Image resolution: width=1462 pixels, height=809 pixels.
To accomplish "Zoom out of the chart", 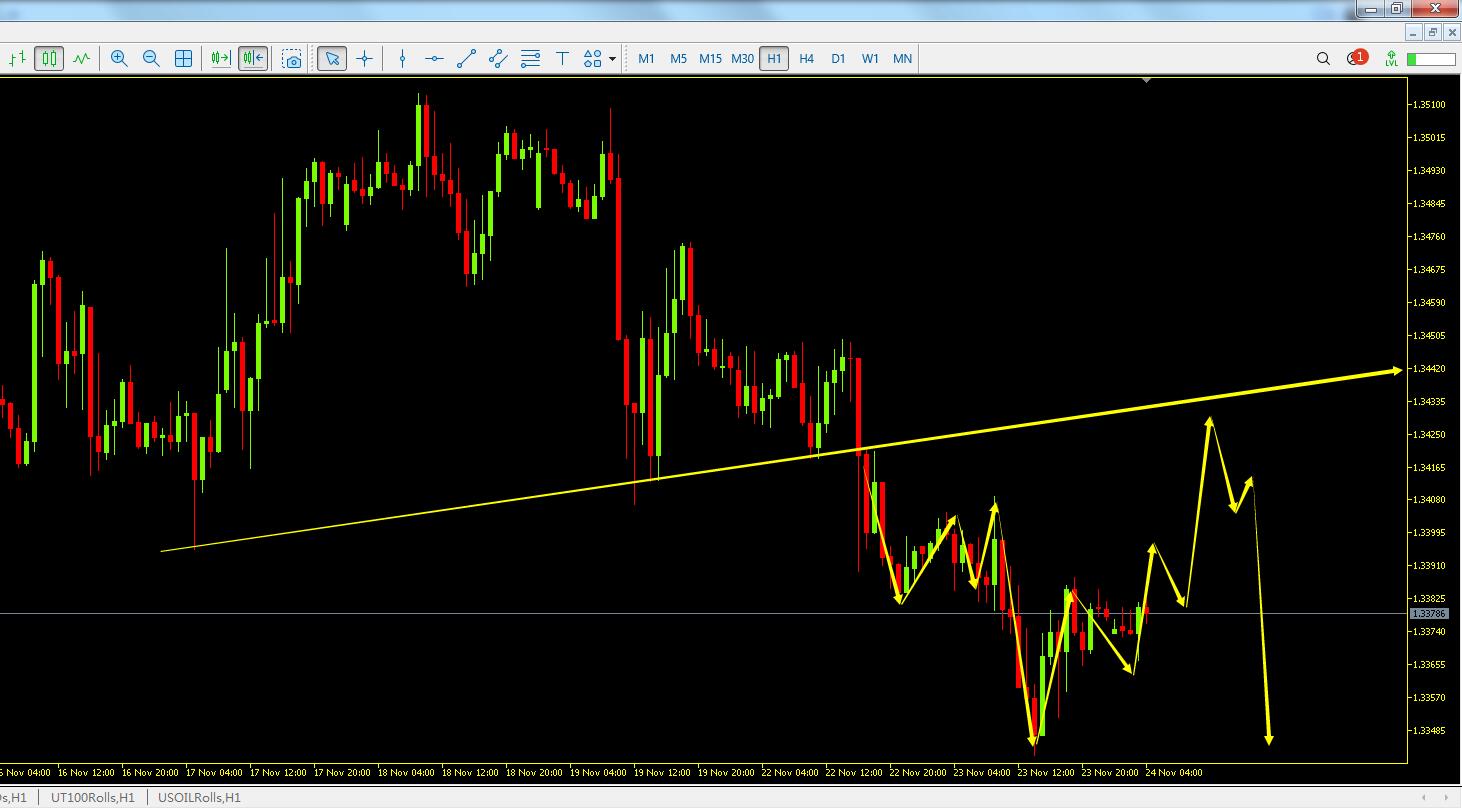I will (x=151, y=59).
